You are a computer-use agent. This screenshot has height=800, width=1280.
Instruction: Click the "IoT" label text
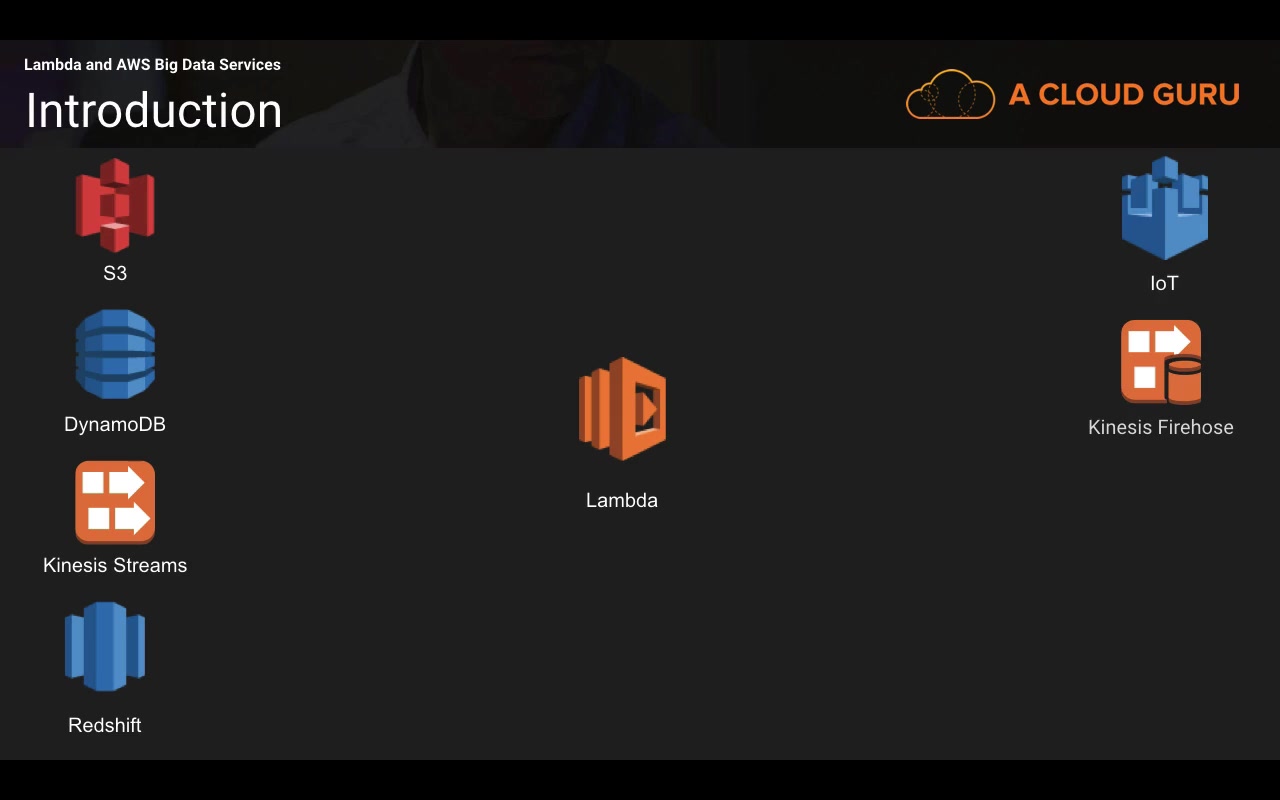[x=1164, y=283]
